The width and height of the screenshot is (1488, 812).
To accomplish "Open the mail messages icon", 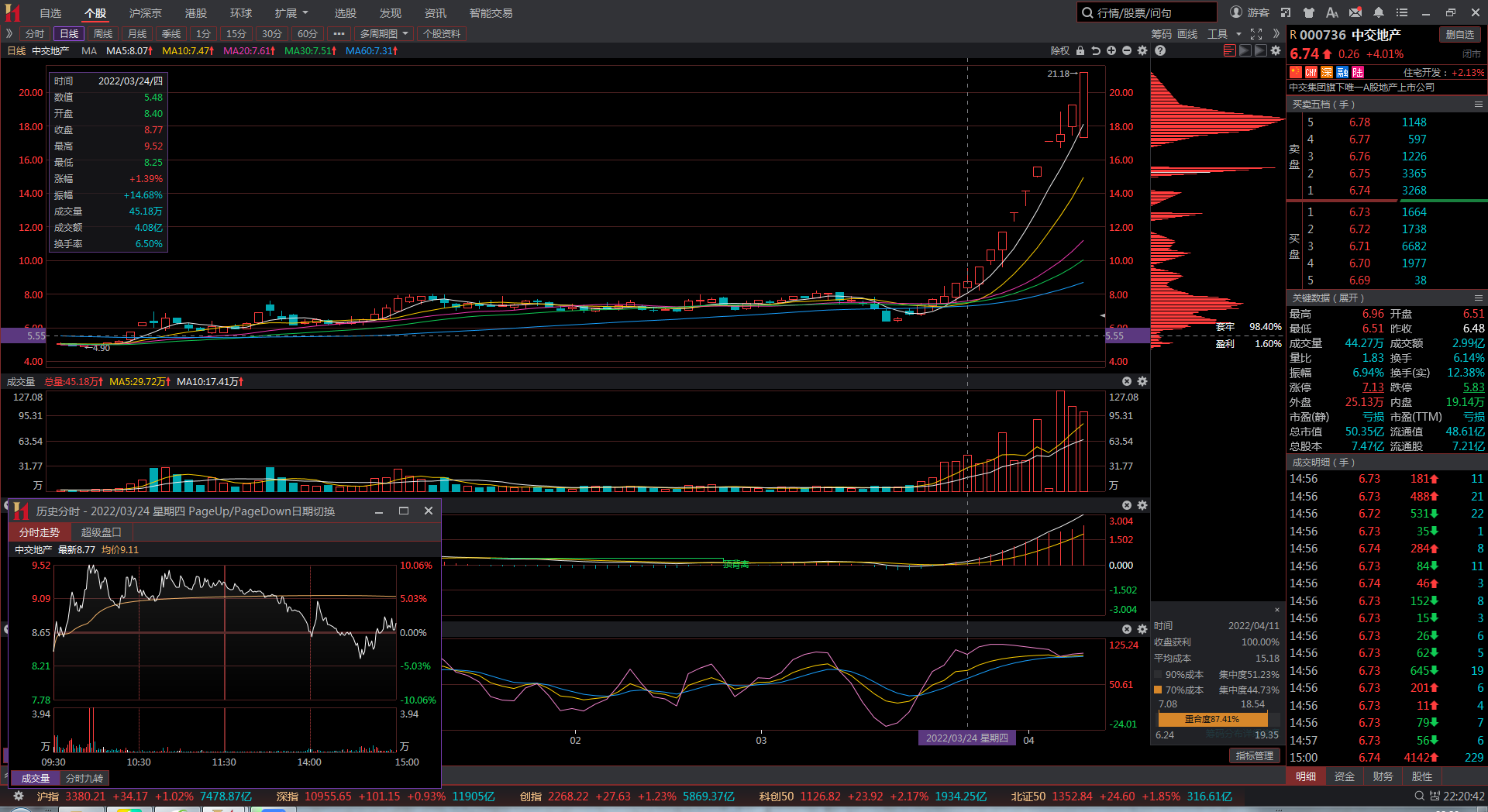I will (x=1355, y=12).
